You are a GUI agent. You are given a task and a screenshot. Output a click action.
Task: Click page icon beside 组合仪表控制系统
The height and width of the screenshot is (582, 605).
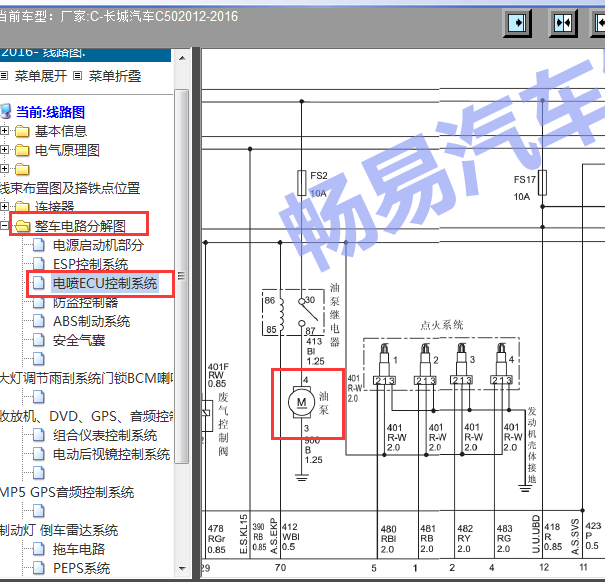point(38,435)
